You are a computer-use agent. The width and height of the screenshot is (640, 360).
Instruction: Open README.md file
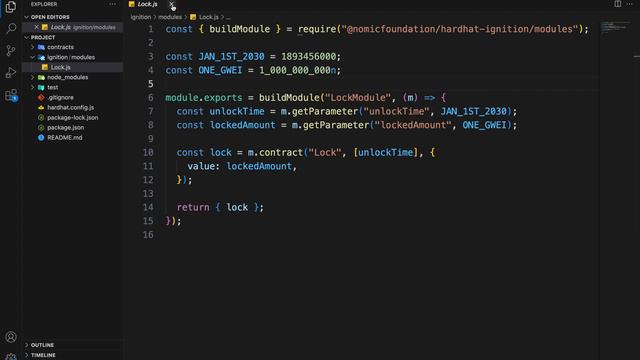[64, 138]
